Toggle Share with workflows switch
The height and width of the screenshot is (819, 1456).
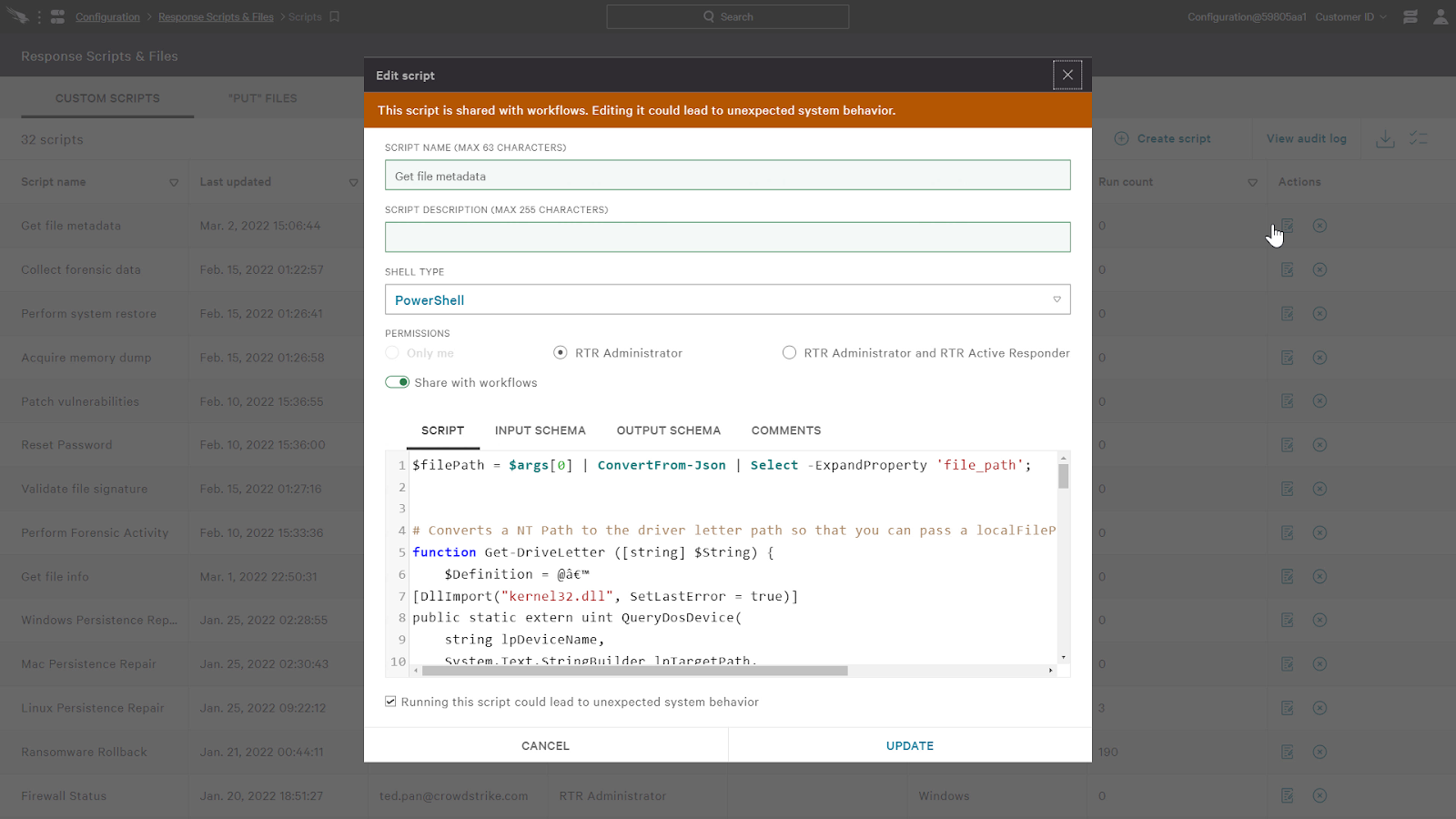tap(397, 382)
